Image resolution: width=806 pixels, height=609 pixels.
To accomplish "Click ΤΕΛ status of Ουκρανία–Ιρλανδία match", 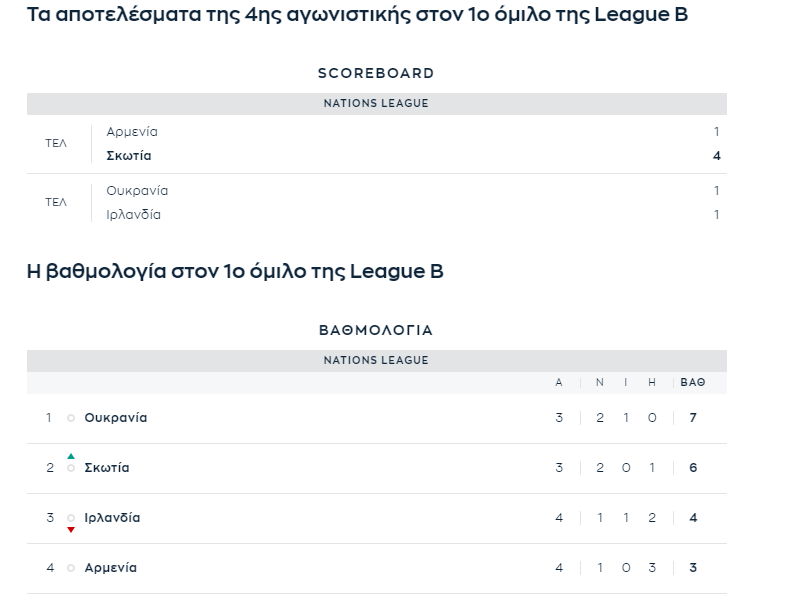I will point(56,202).
